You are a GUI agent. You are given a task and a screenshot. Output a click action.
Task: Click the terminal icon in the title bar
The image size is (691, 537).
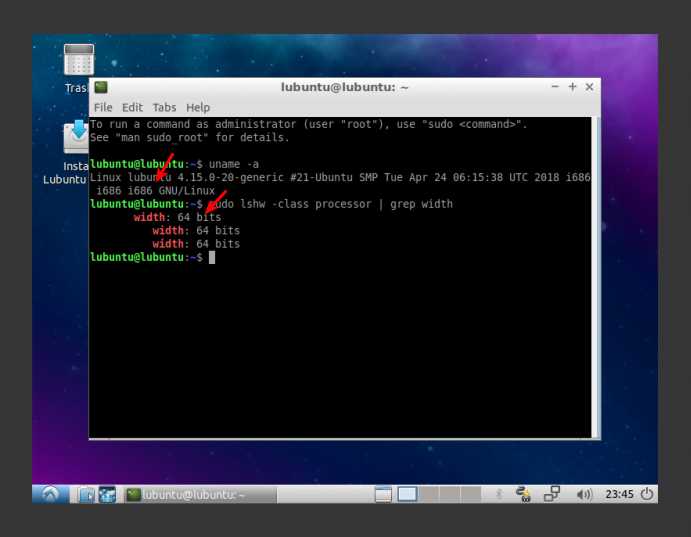101,87
